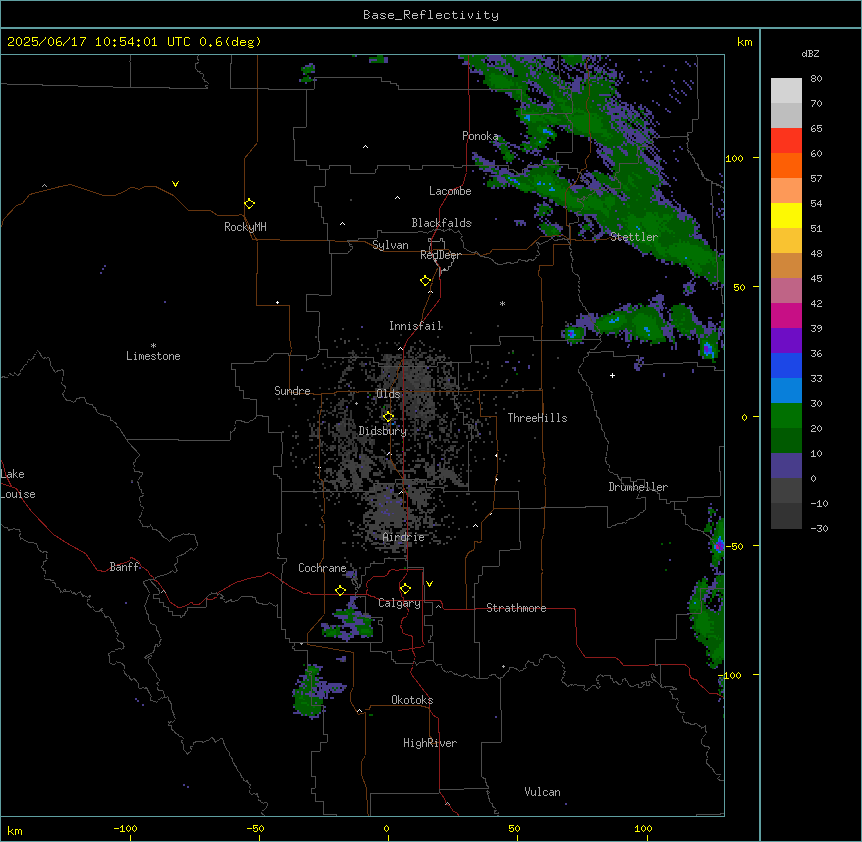Select the ThreeHills label
The width and height of the screenshot is (862, 842).
click(x=537, y=418)
